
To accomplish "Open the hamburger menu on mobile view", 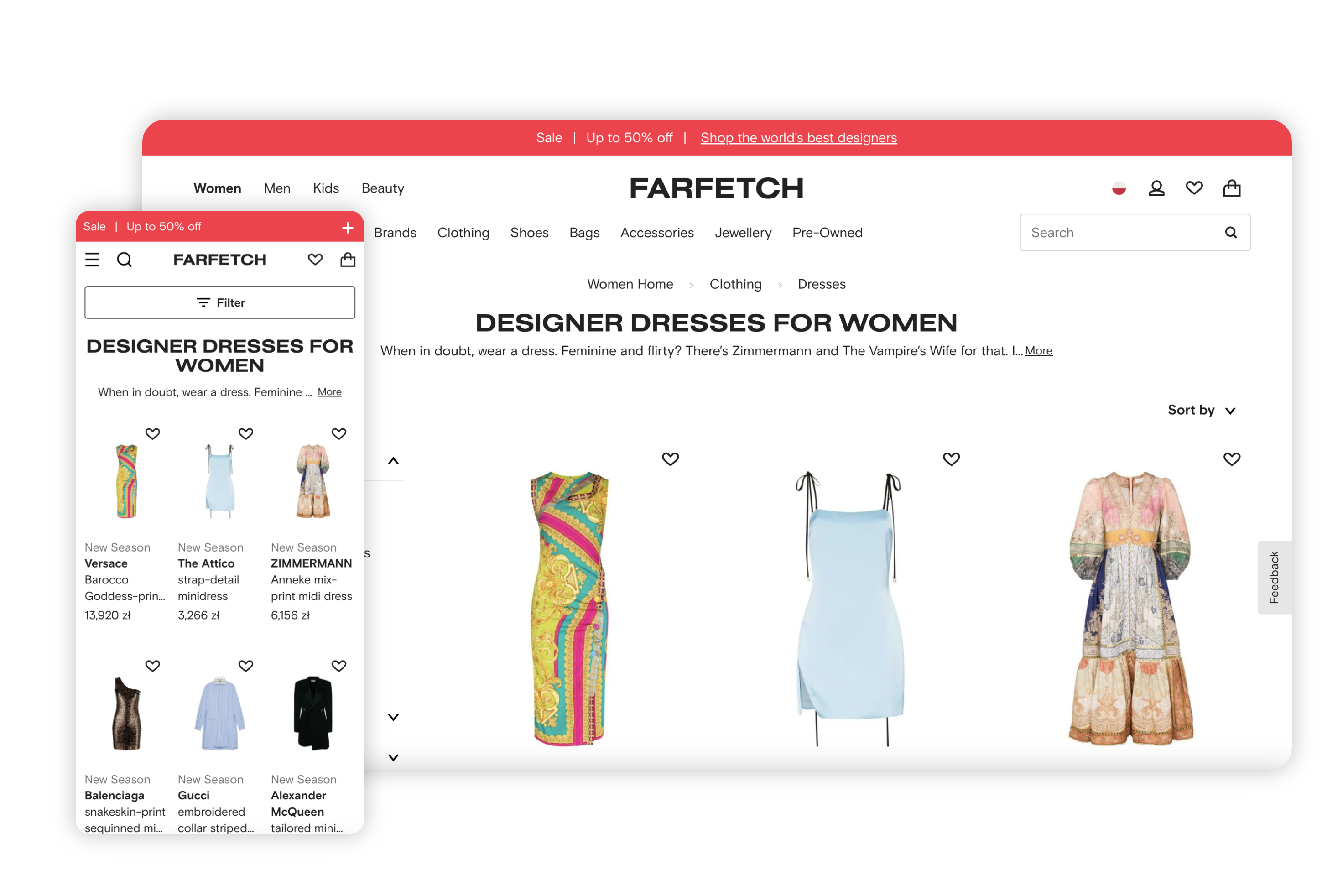I will point(92,260).
